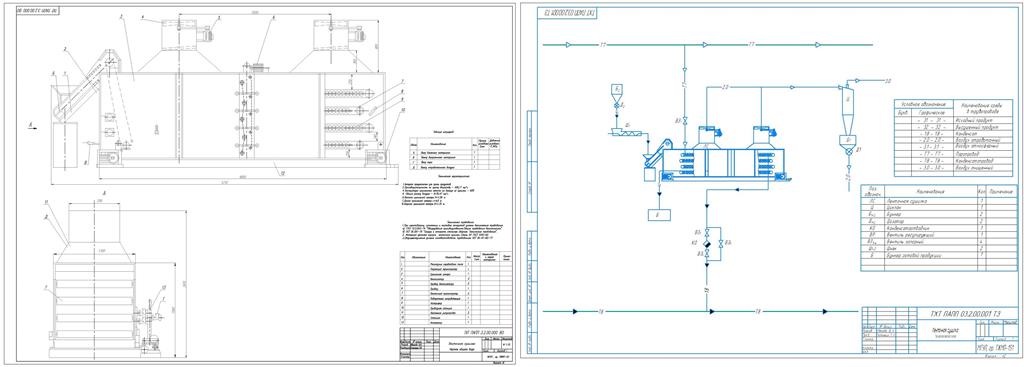The width and height of the screenshot is (1024, 367).
Task: Select the leftmost flow arrow on top pipeline
Action: pyautogui.click(x=568, y=45)
